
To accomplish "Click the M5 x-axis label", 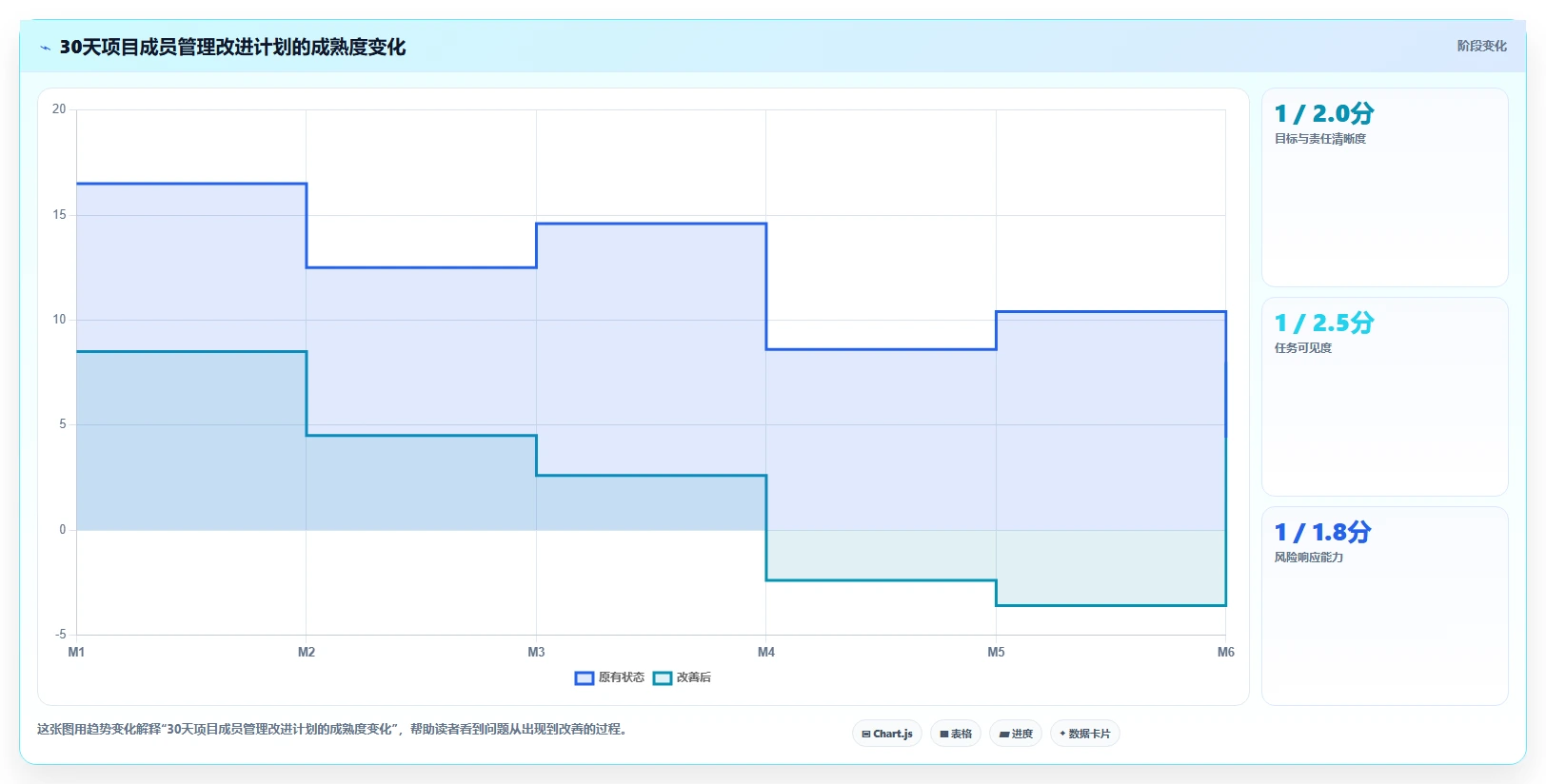I will (x=996, y=652).
